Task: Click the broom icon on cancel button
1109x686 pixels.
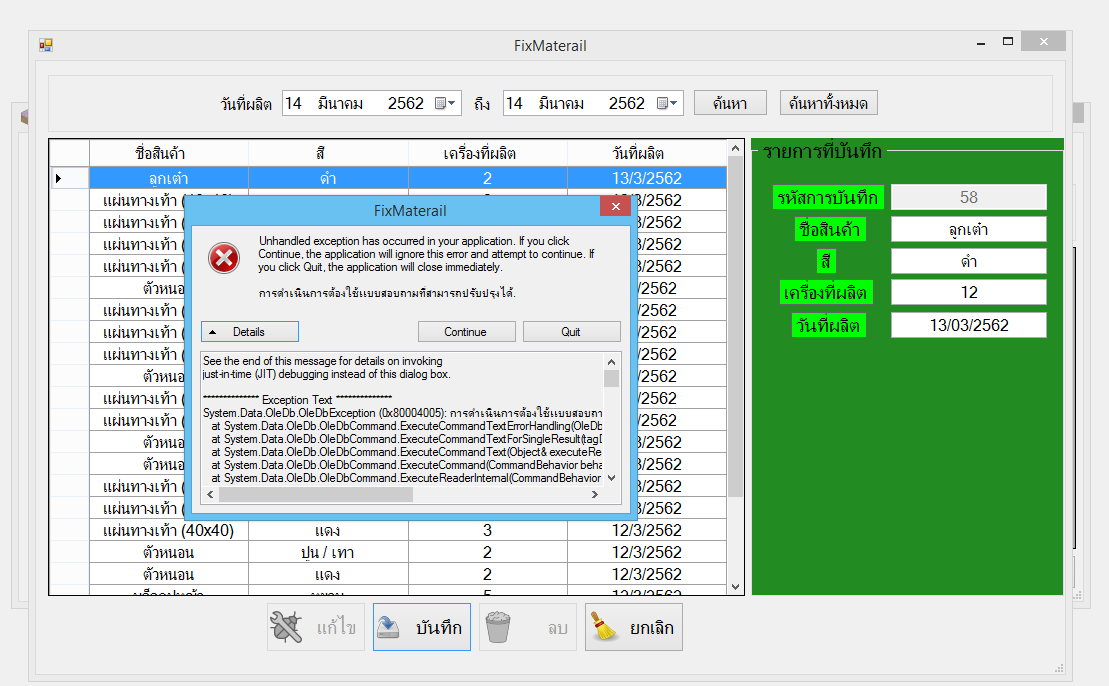Action: (x=604, y=627)
